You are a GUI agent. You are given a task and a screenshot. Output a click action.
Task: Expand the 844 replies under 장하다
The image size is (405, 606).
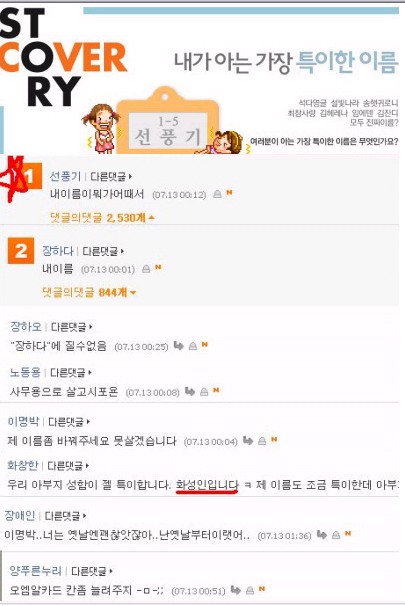tap(89, 293)
